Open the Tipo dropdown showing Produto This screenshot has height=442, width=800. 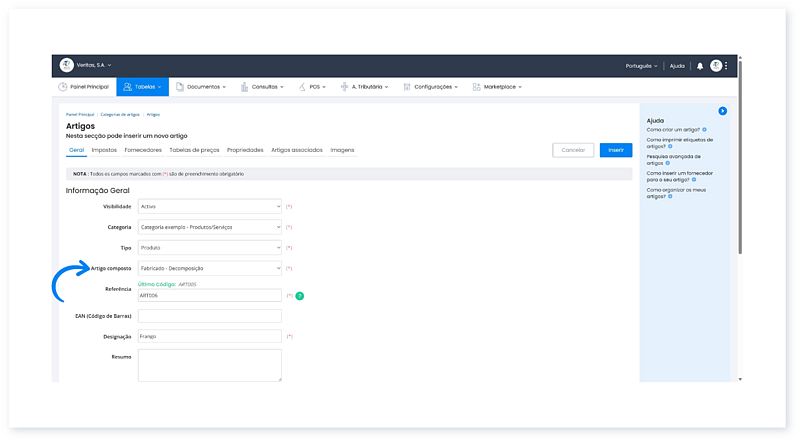[210, 247]
